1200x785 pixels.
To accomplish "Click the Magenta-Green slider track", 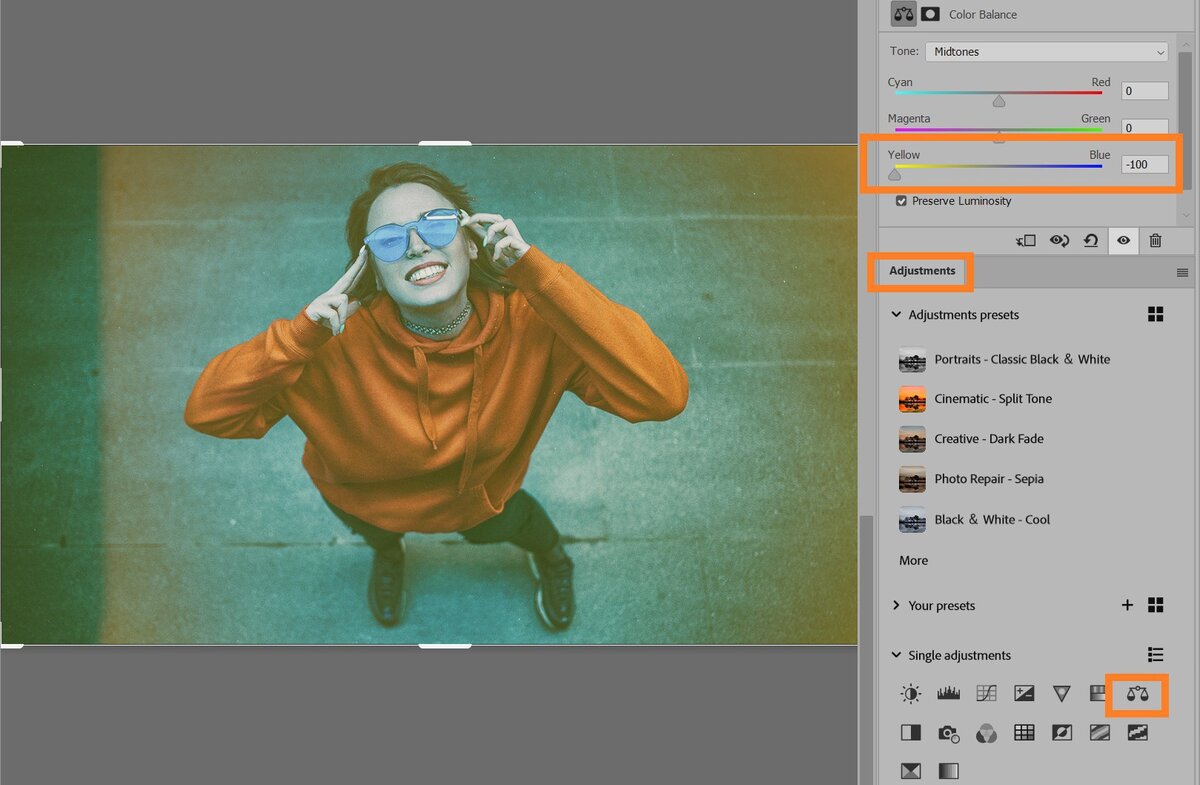I will pos(999,129).
